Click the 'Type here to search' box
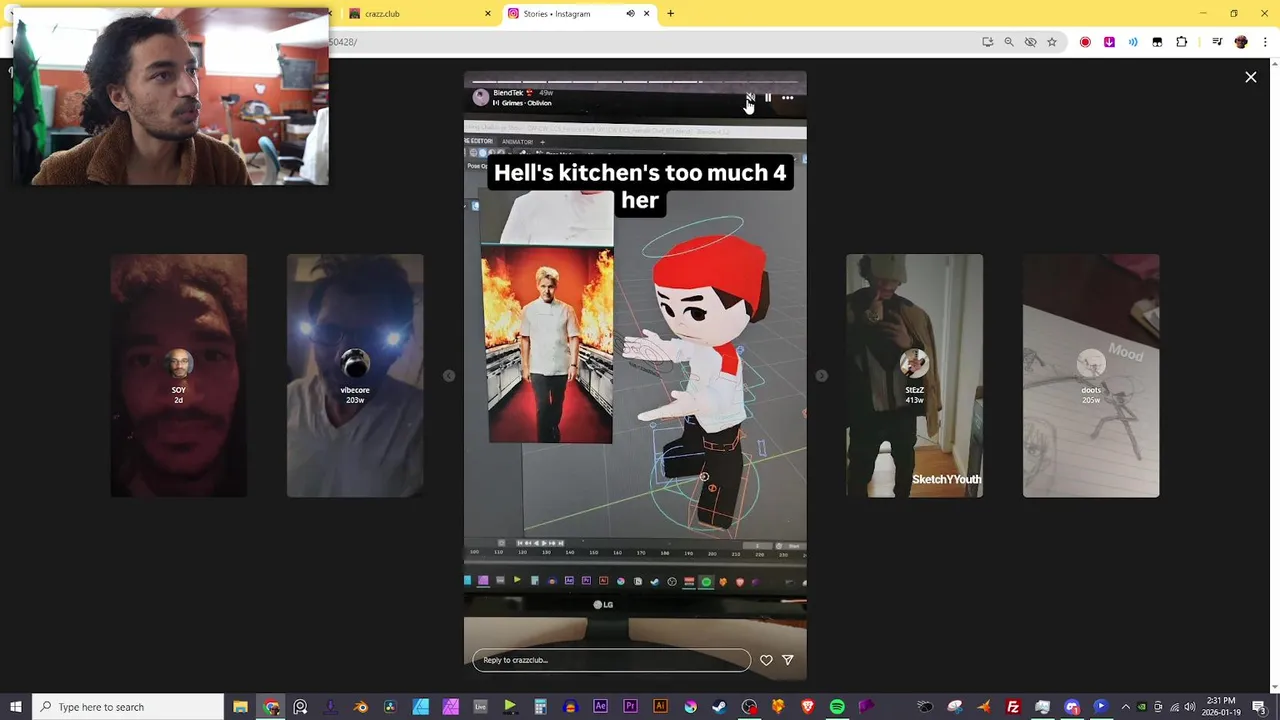The width and height of the screenshot is (1280, 720). (128, 707)
